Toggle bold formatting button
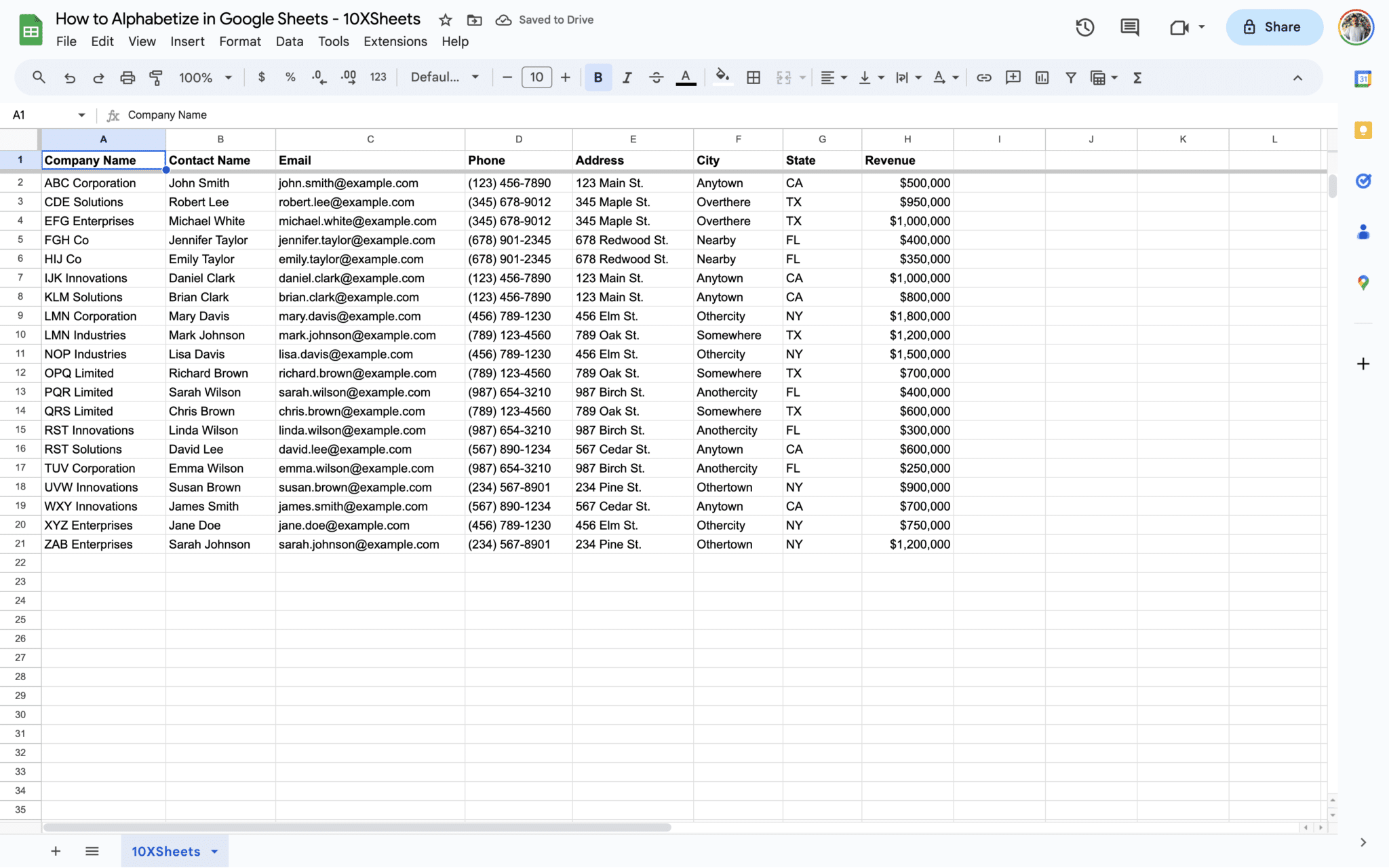Viewport: 1389px width, 868px height. click(598, 78)
